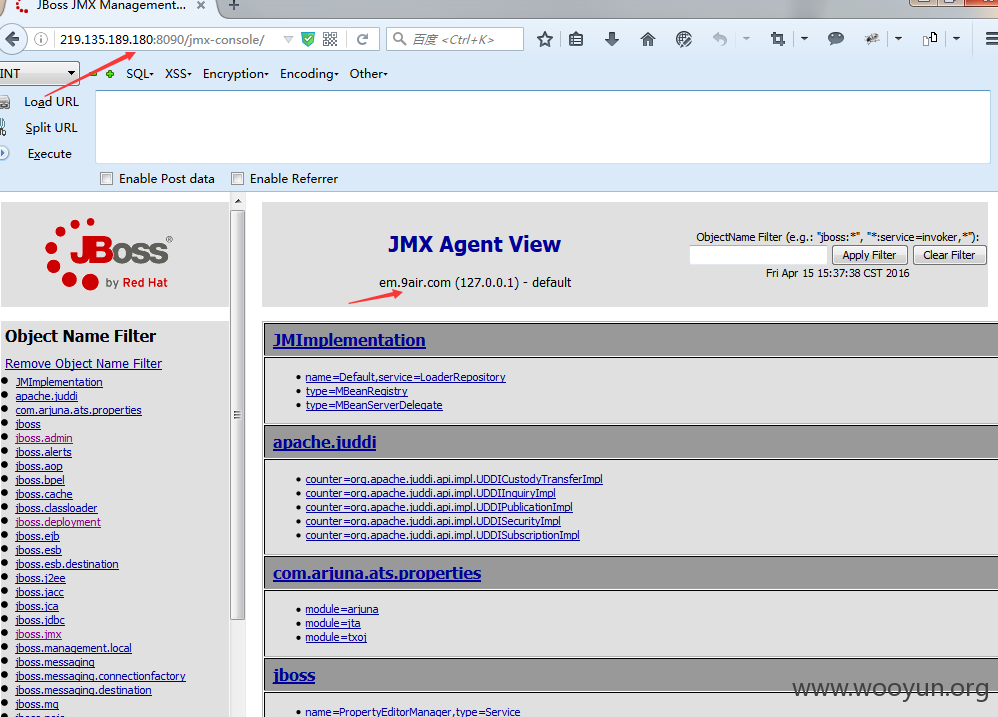This screenshot has height=717, width=998.
Task: Open the Encoding dropdown menu
Action: [309, 74]
